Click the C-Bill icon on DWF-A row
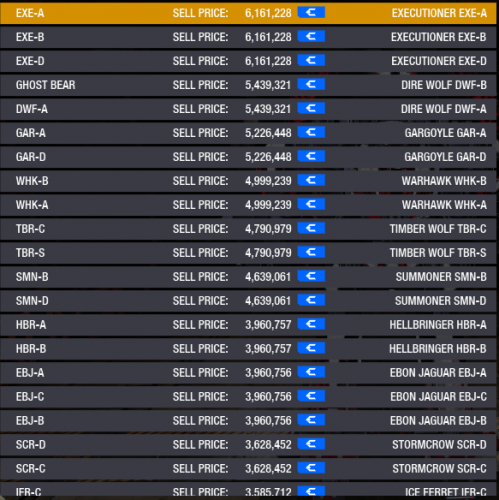 pos(311,108)
